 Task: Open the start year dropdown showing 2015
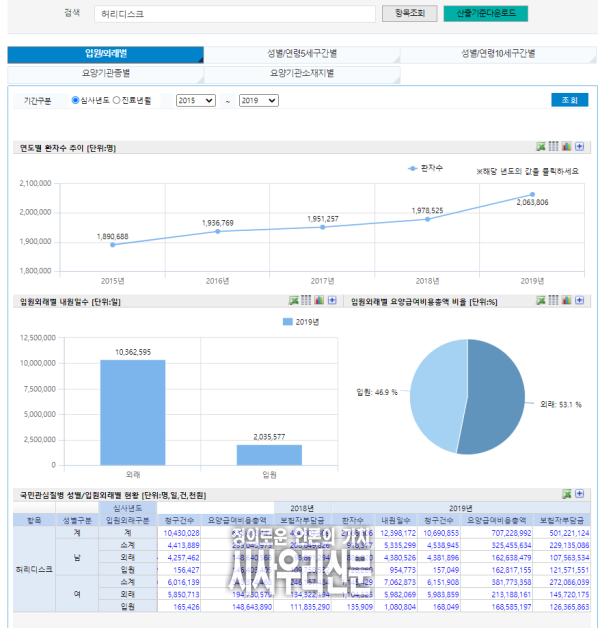tap(195, 101)
